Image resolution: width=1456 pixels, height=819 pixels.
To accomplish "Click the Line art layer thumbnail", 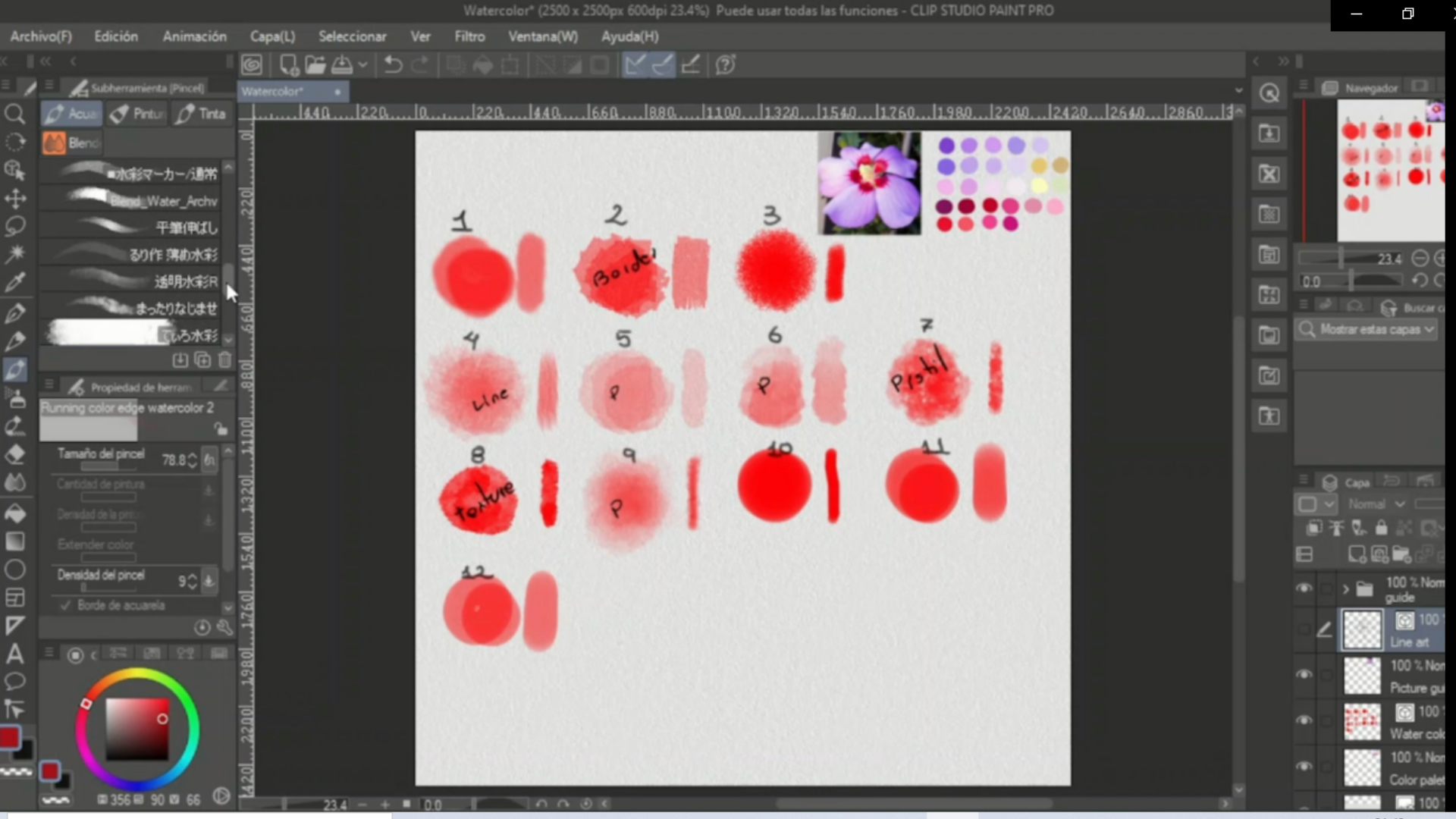I will 1362,629.
